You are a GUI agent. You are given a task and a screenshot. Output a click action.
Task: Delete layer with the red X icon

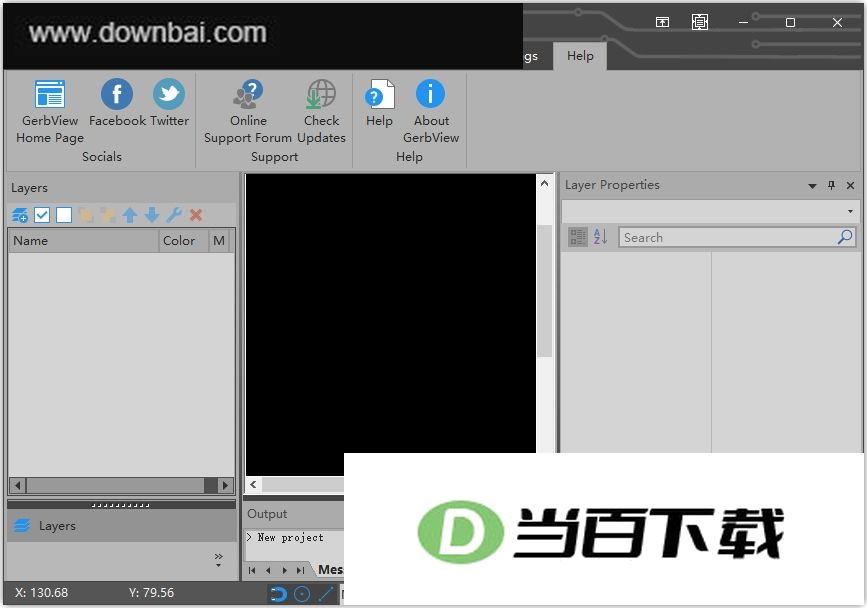coord(196,215)
